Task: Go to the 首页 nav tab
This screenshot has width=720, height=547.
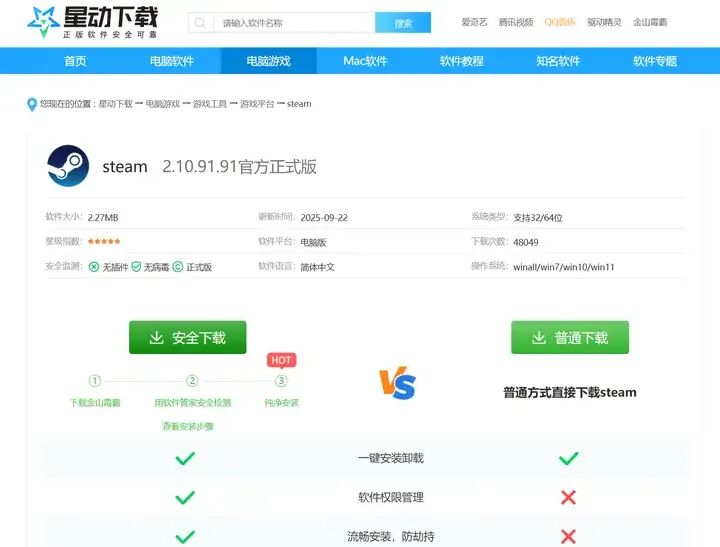Action: [x=75, y=61]
